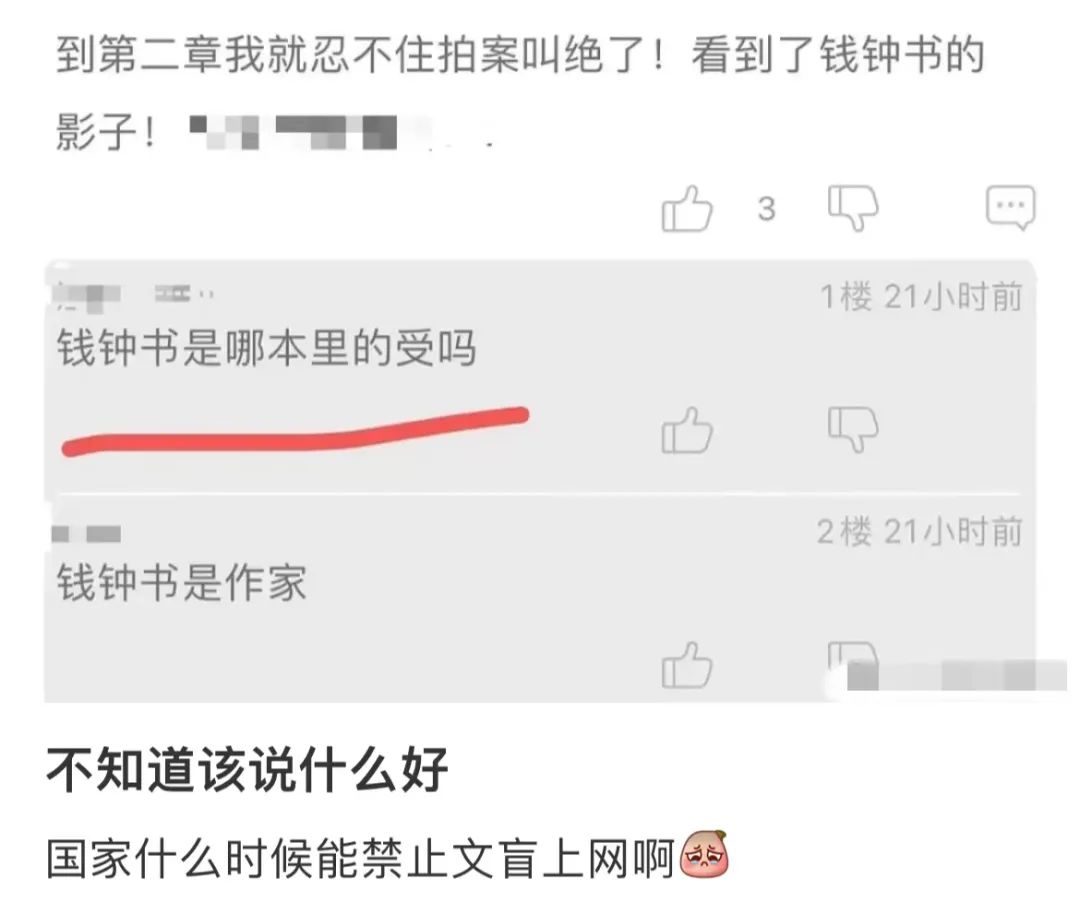
Task: Click the main comment text 到第二章我就忍不住拍案叫绝了
Action: pyautogui.click(x=360, y=55)
